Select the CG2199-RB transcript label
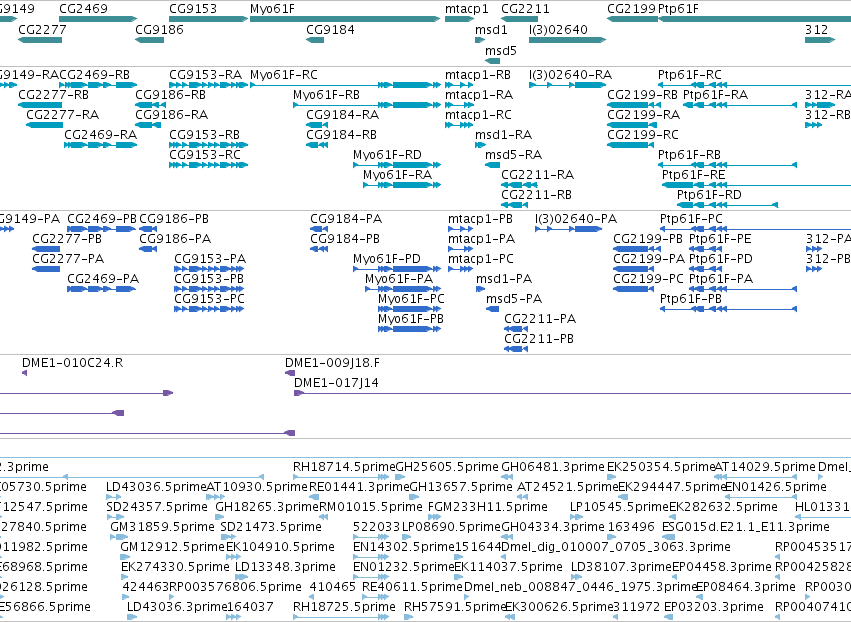 coord(642,94)
